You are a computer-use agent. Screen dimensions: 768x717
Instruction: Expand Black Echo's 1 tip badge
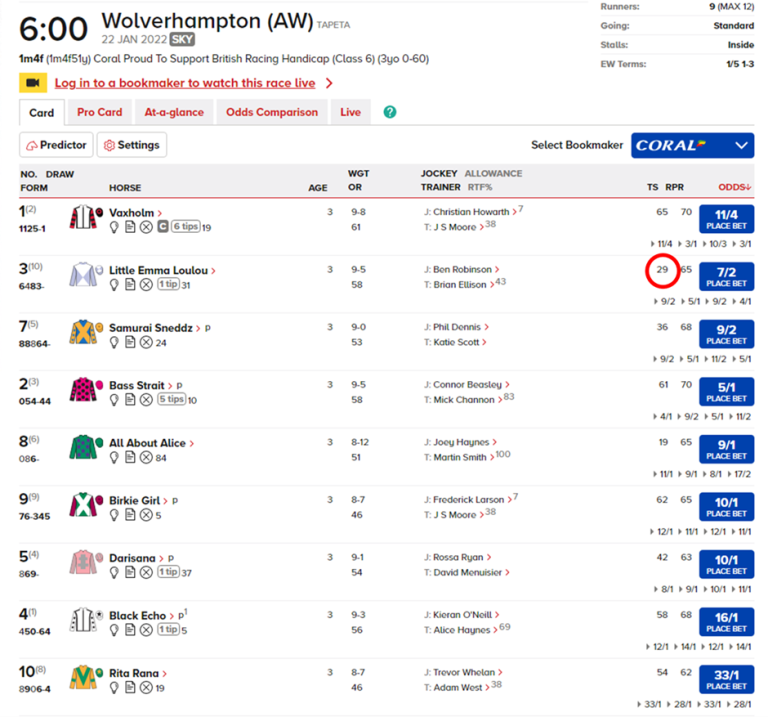168,629
